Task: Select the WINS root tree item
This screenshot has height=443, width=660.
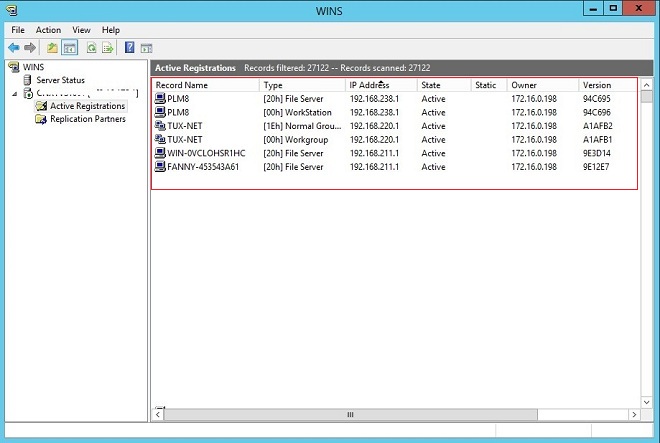Action: 33,67
